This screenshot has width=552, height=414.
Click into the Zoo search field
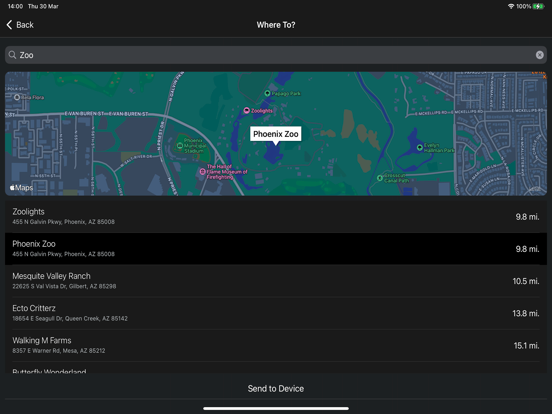276,55
